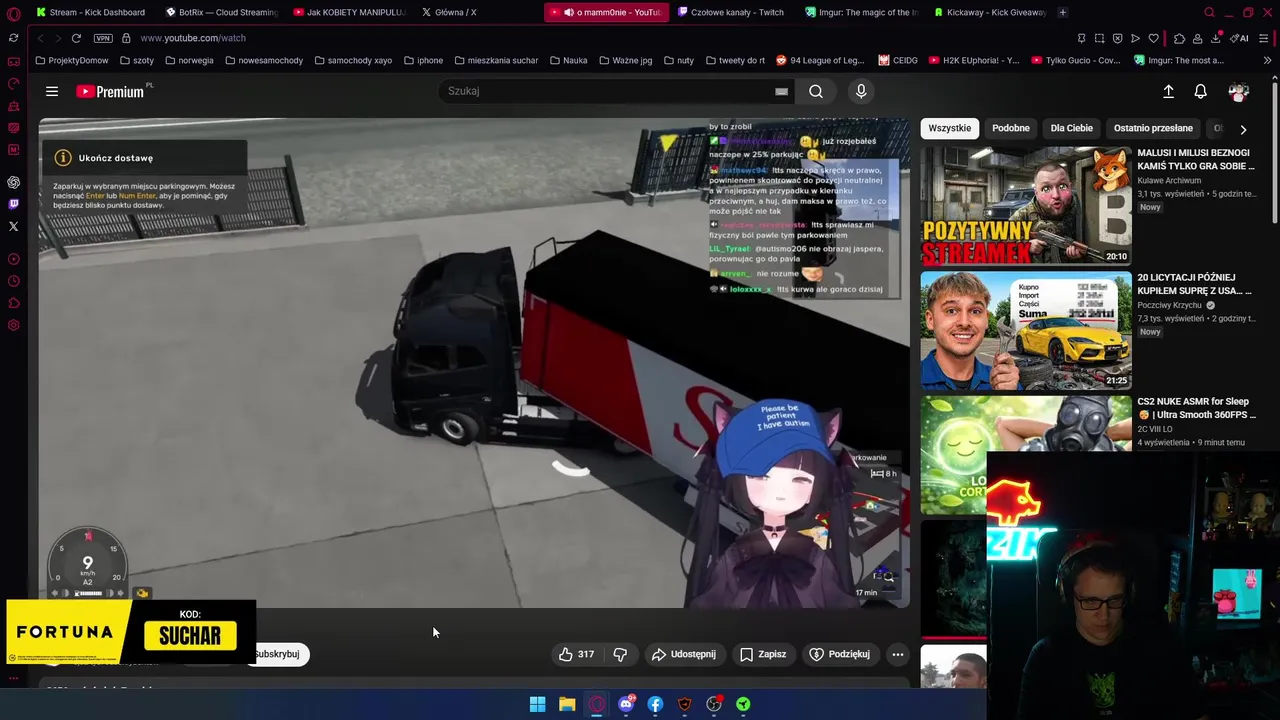Open the CEIDG bookmark
The width and height of the screenshot is (1280, 720).
[898, 60]
